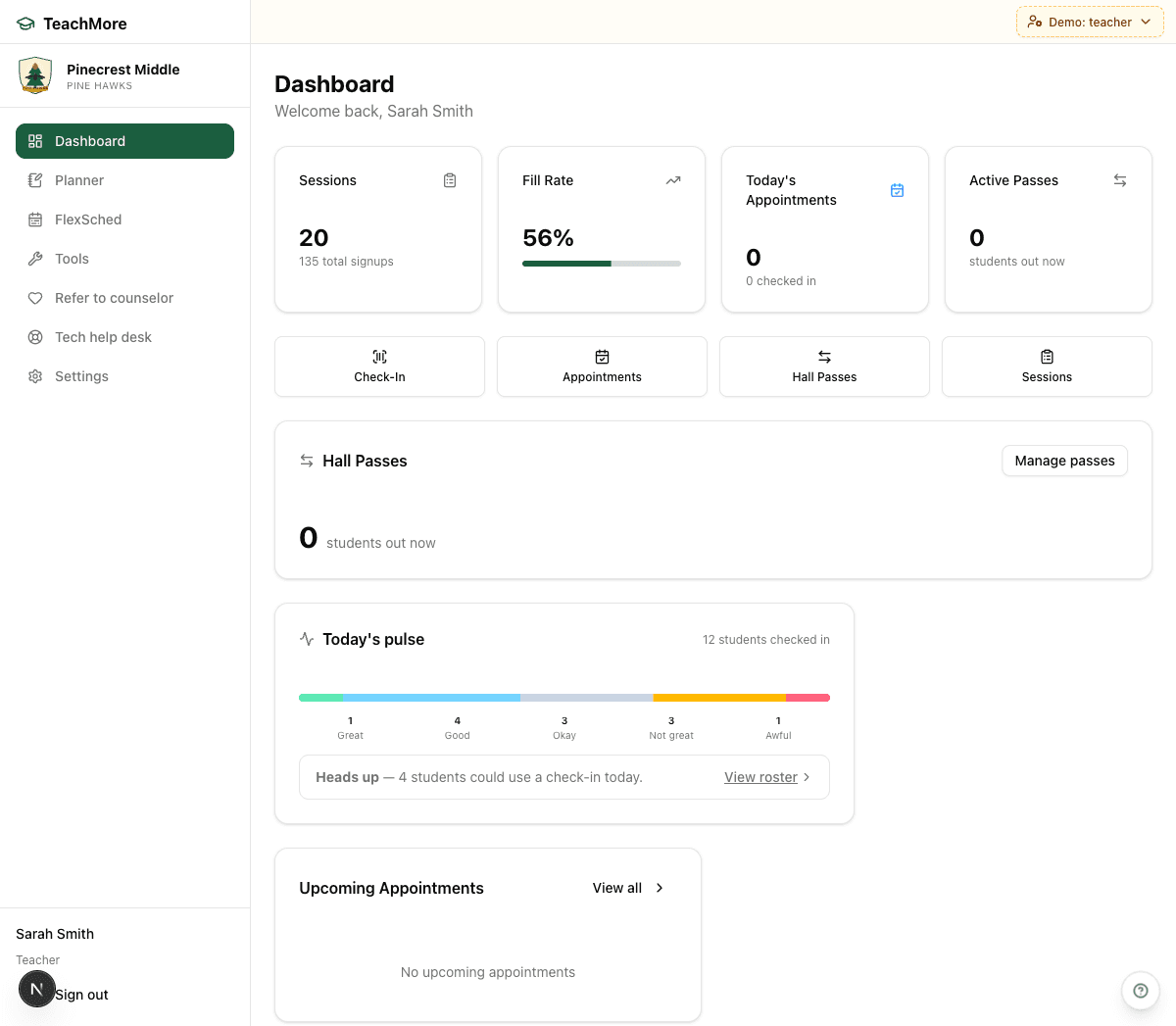Click the heart icon beside Refer to counselor
The image size is (1176, 1026).
click(35, 298)
